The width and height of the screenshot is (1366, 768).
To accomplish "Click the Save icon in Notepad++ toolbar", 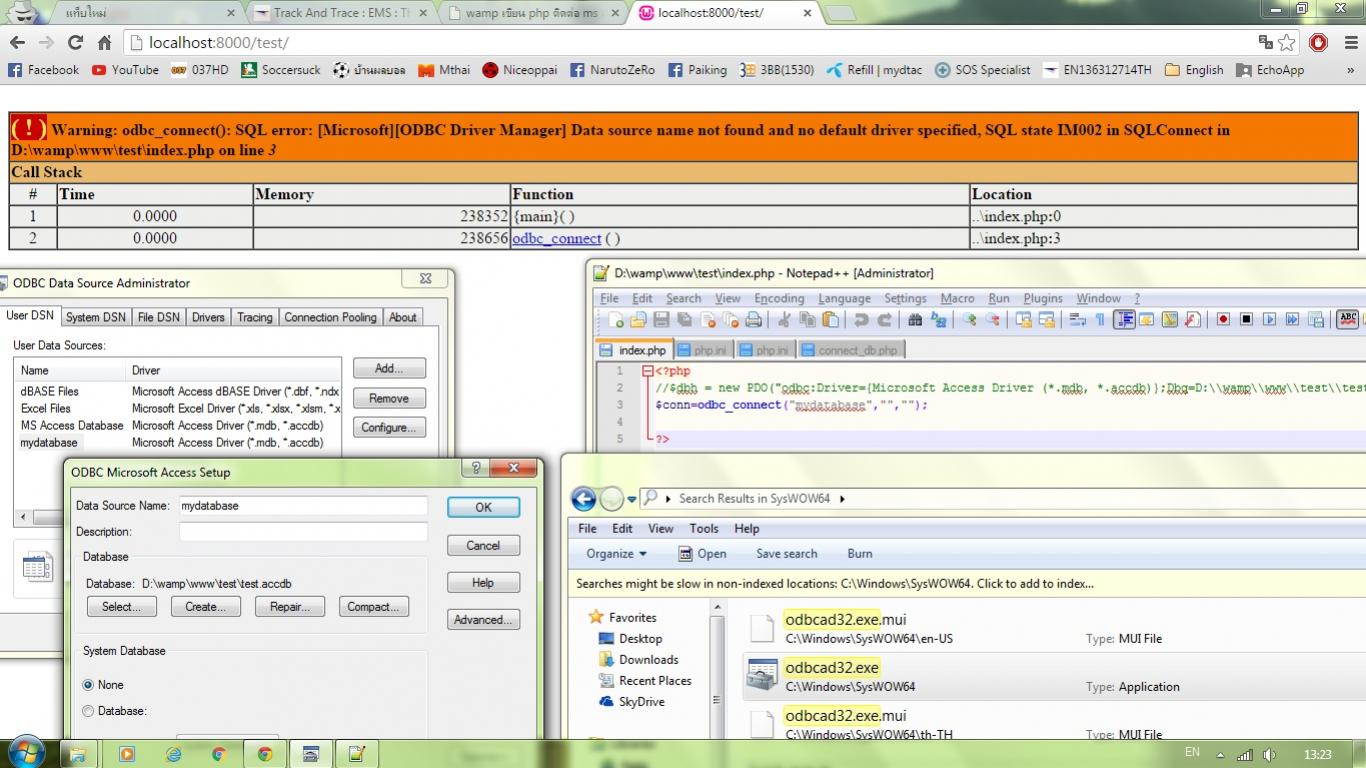I will tap(661, 320).
